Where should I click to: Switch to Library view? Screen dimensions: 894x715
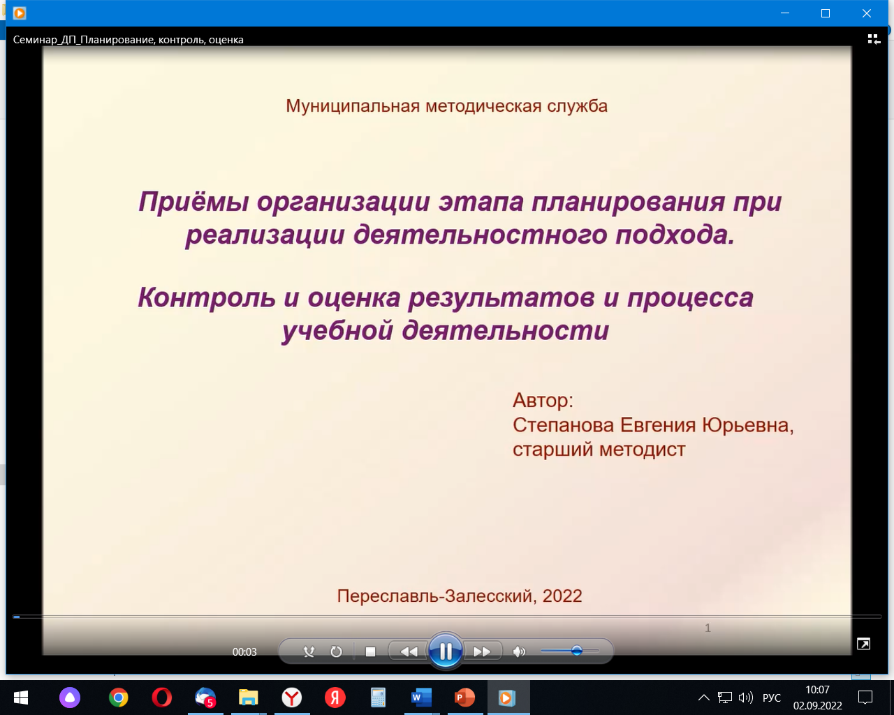coord(873,39)
